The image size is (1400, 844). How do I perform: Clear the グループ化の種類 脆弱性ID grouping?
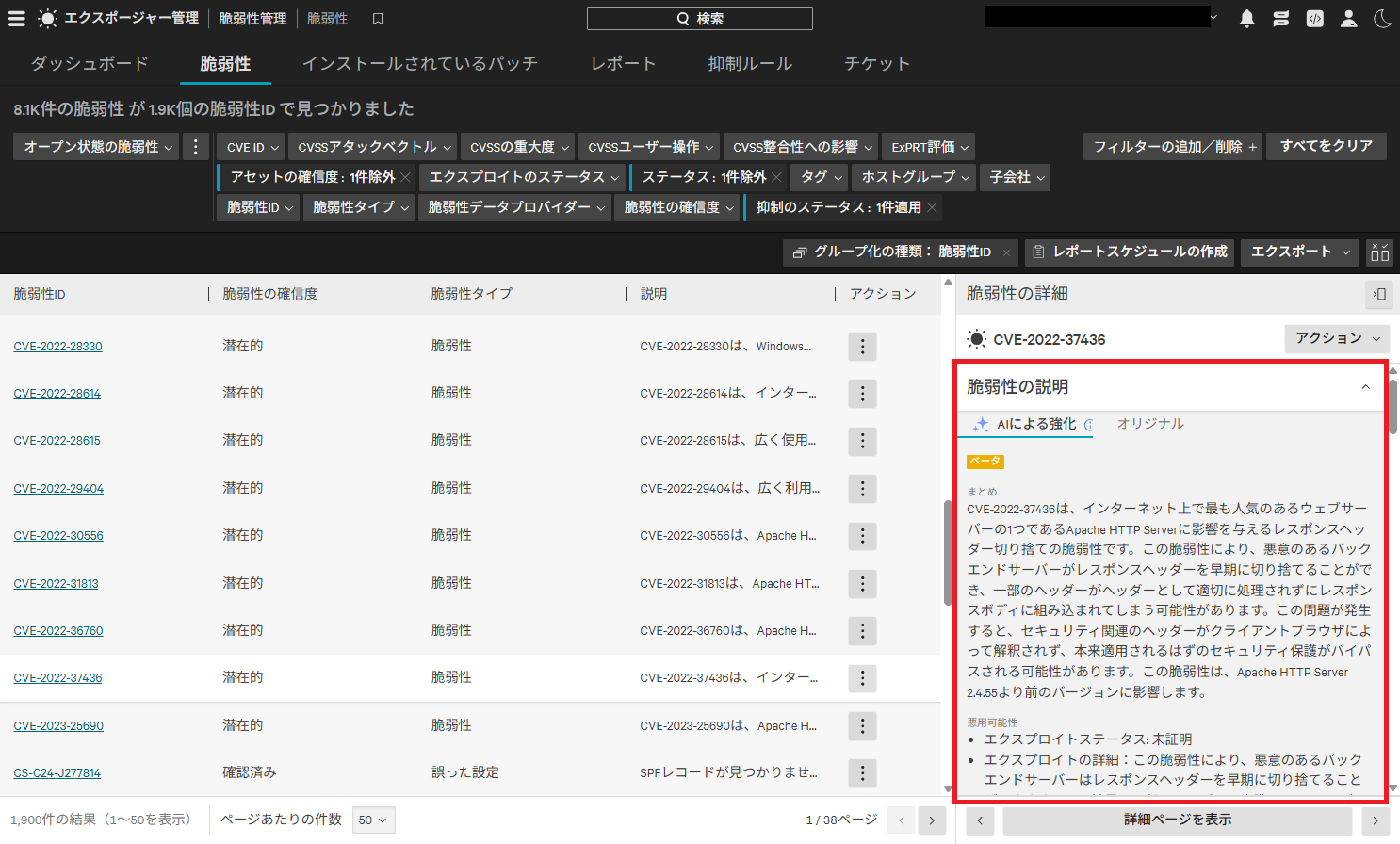point(1006,252)
